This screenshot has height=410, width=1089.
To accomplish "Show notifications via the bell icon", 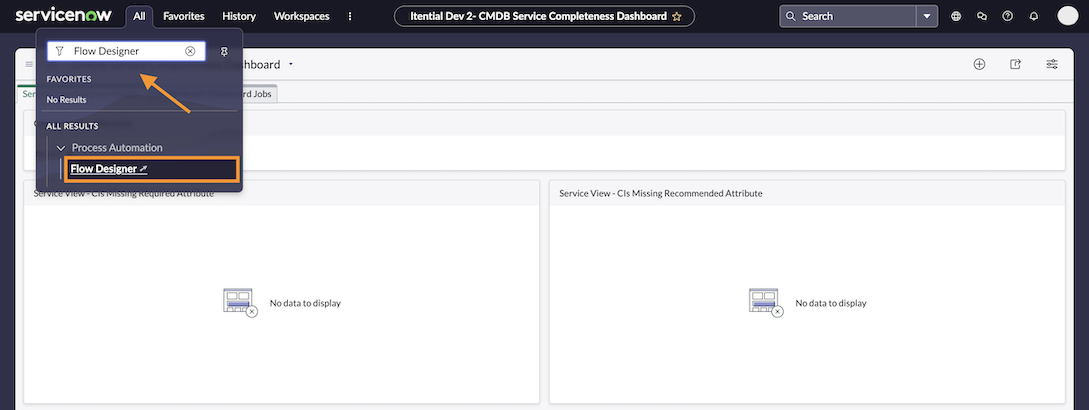I will pyautogui.click(x=1033, y=16).
